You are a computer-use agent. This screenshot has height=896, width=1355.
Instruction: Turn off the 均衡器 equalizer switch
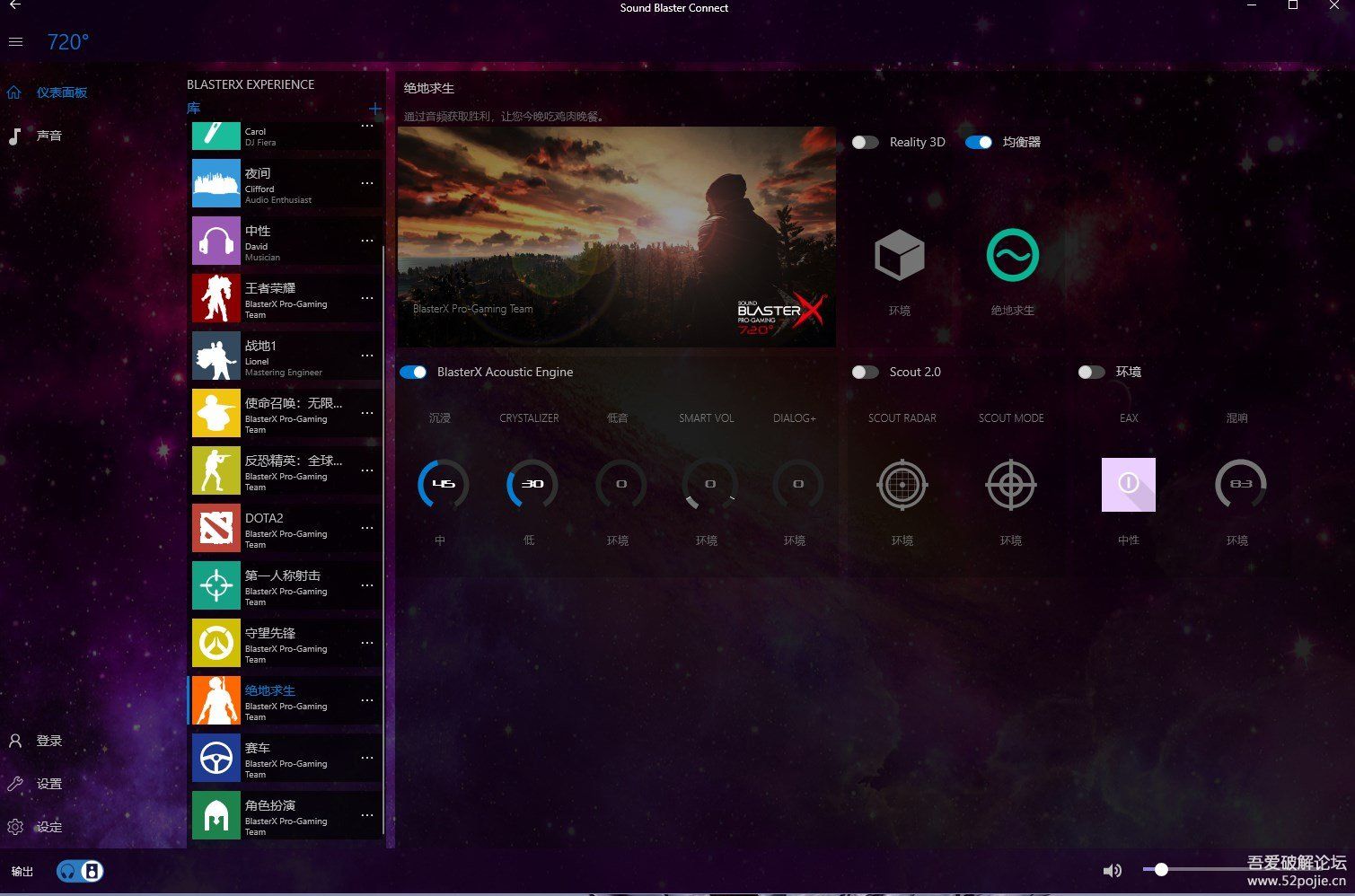(x=979, y=142)
